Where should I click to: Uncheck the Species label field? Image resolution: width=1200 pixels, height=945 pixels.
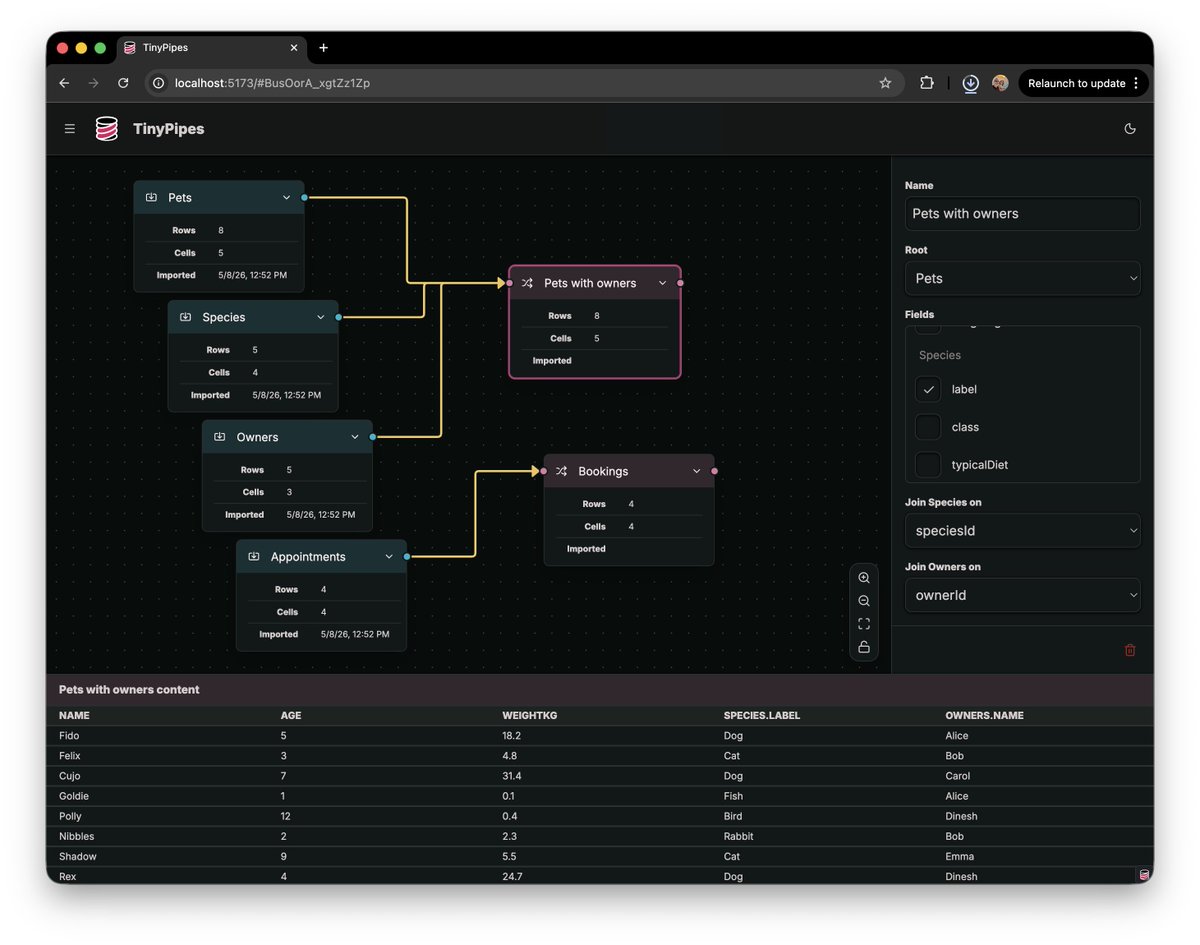click(x=928, y=389)
